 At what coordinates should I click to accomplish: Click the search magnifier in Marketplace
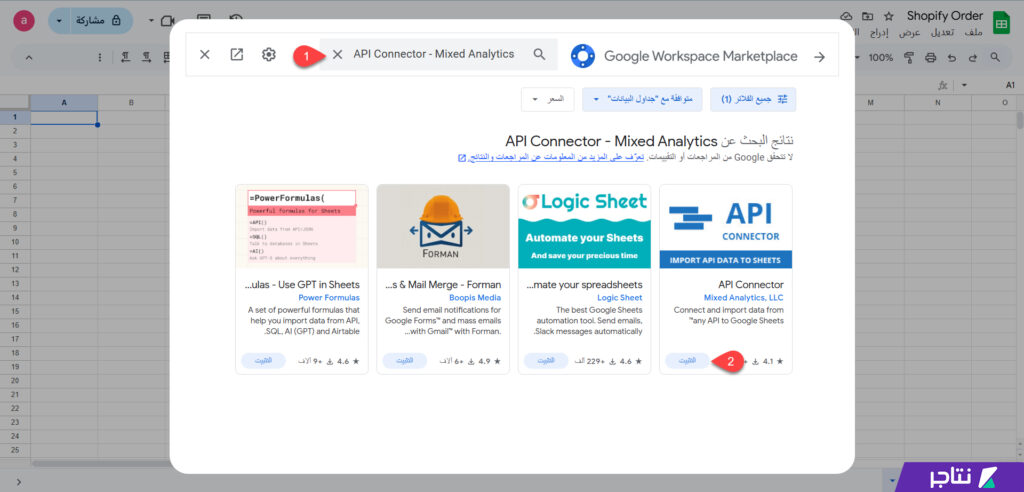click(x=539, y=54)
